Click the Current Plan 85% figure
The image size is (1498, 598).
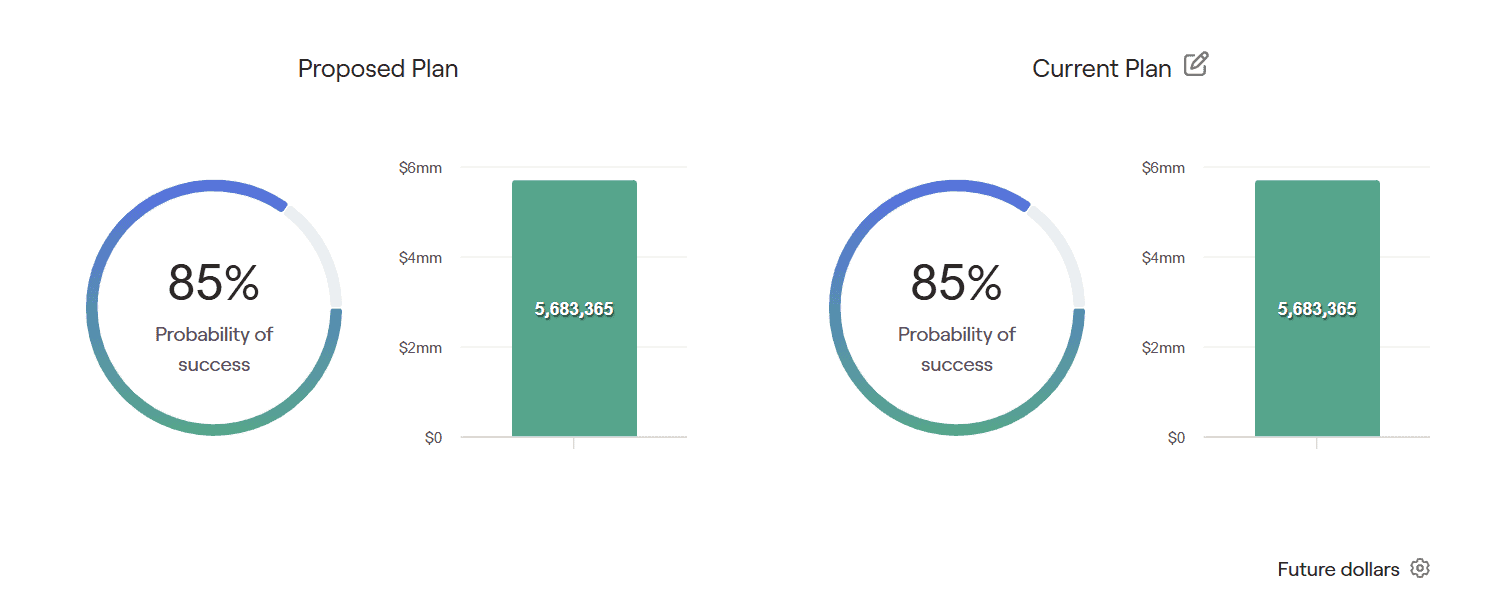coord(957,283)
